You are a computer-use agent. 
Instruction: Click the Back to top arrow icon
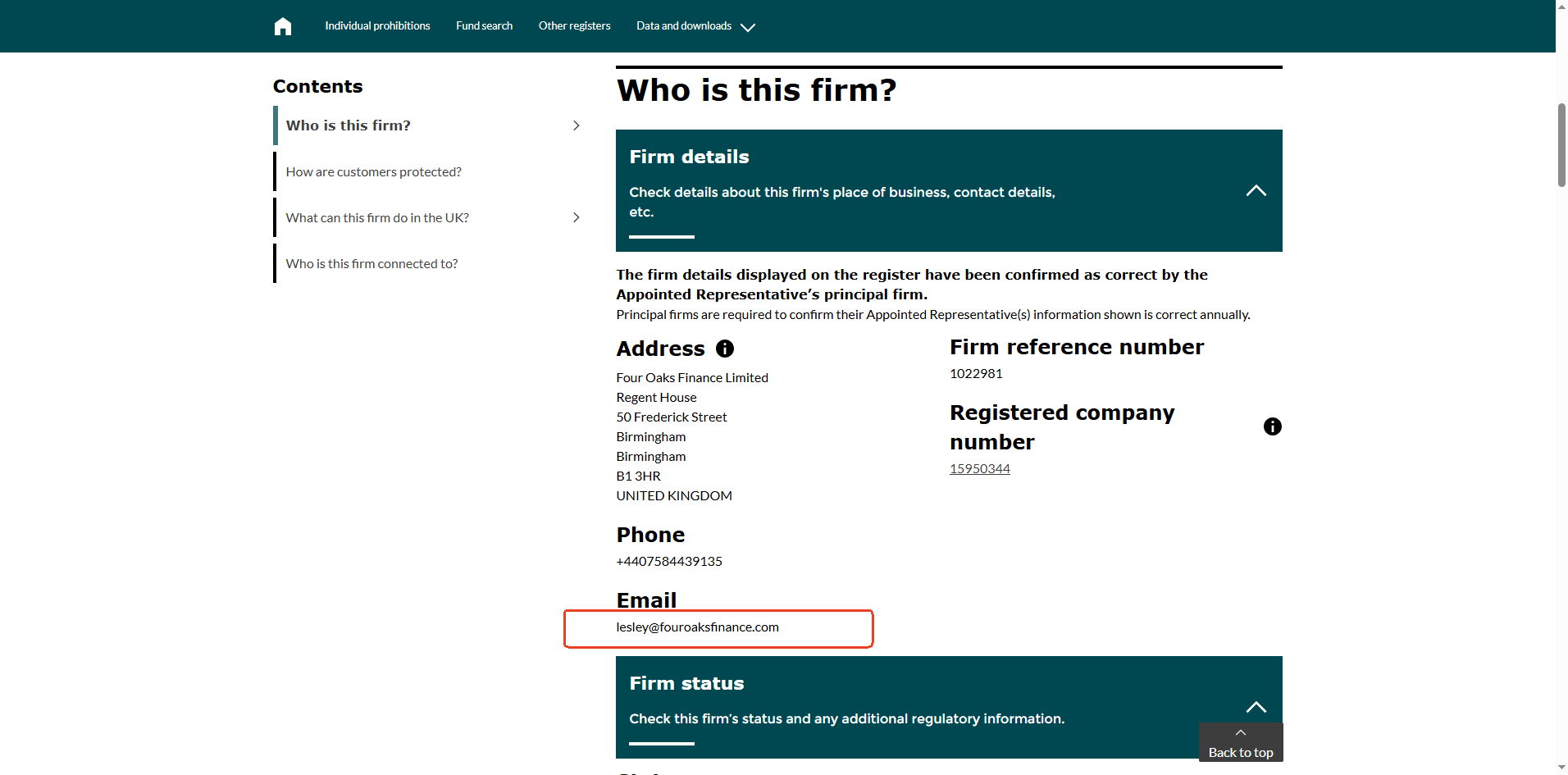pyautogui.click(x=1240, y=732)
